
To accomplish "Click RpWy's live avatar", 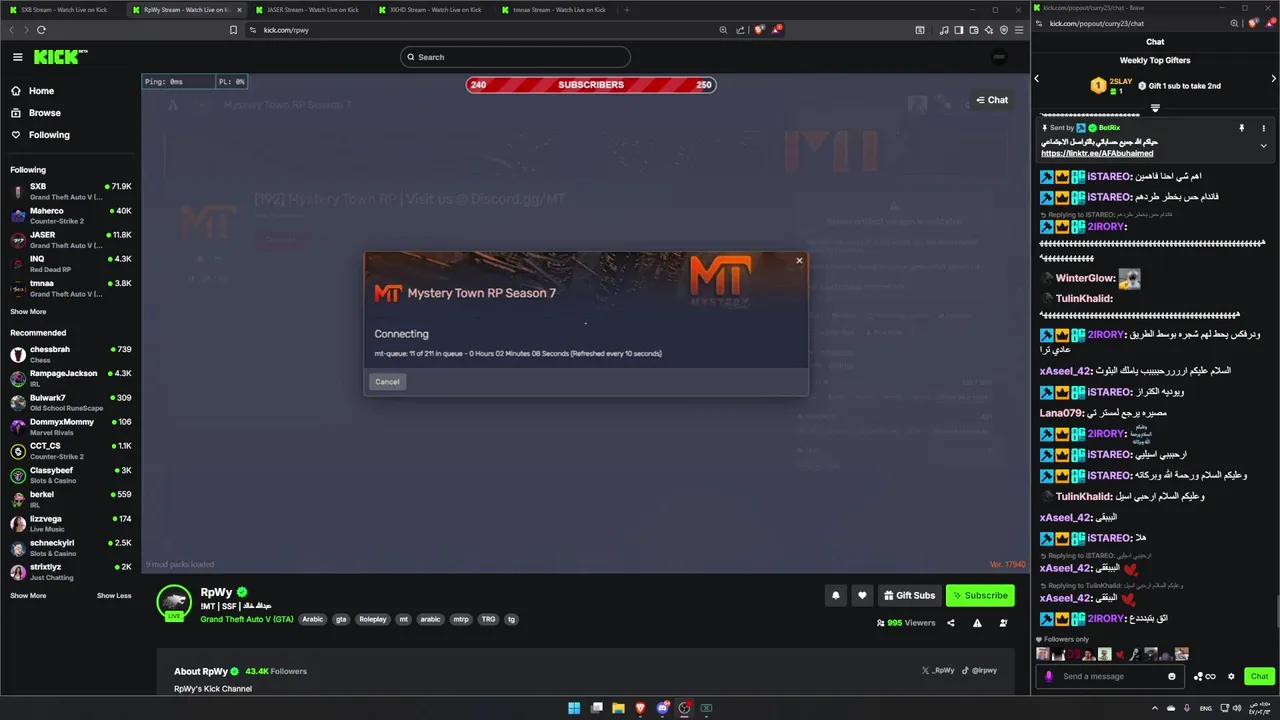I will point(174,602).
